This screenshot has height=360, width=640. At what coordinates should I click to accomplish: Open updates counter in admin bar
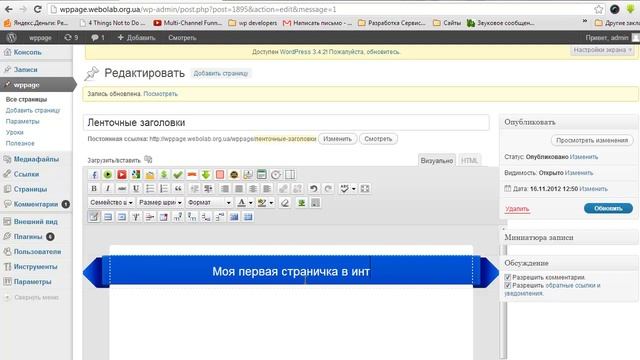[71, 38]
